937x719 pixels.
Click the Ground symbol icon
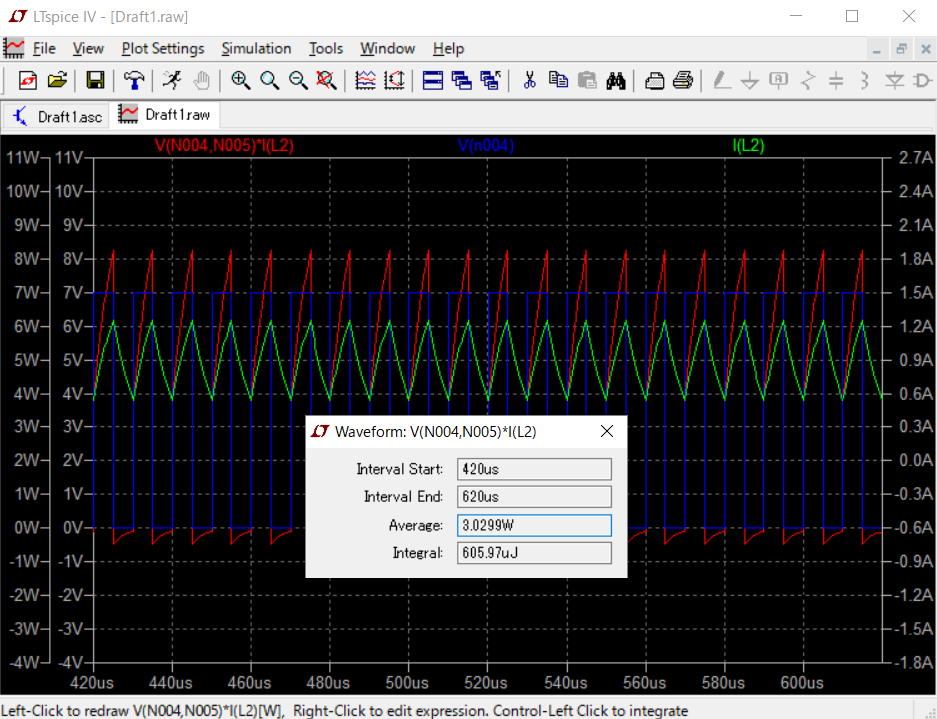(x=749, y=80)
